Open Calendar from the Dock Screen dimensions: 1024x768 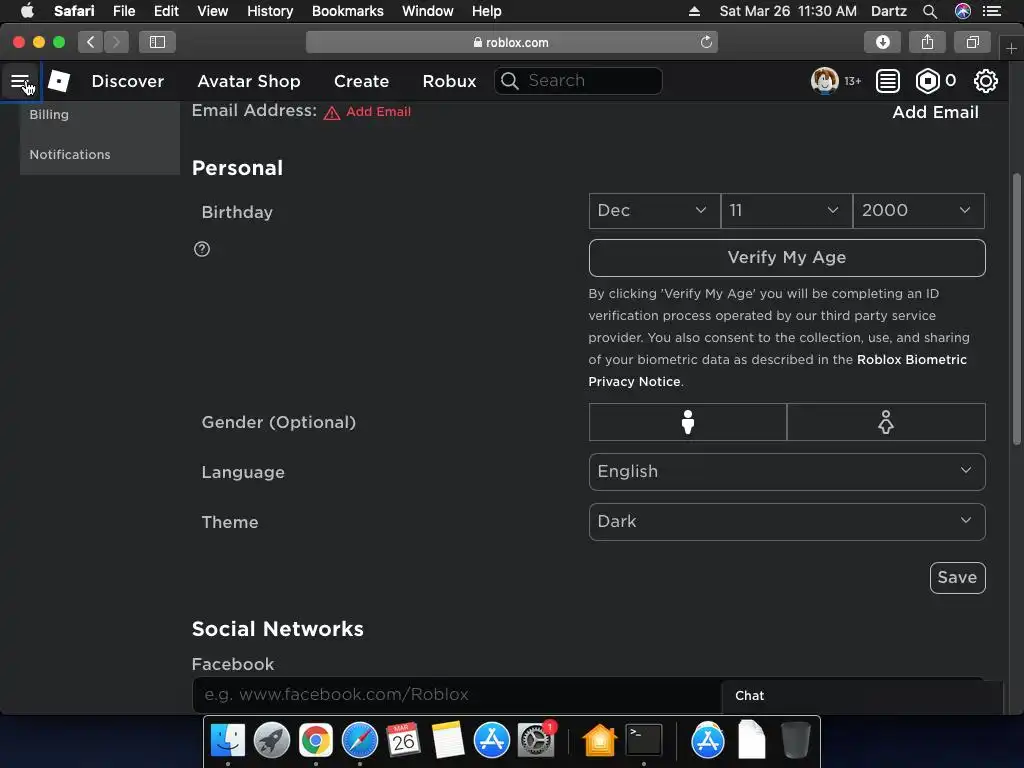[404, 741]
